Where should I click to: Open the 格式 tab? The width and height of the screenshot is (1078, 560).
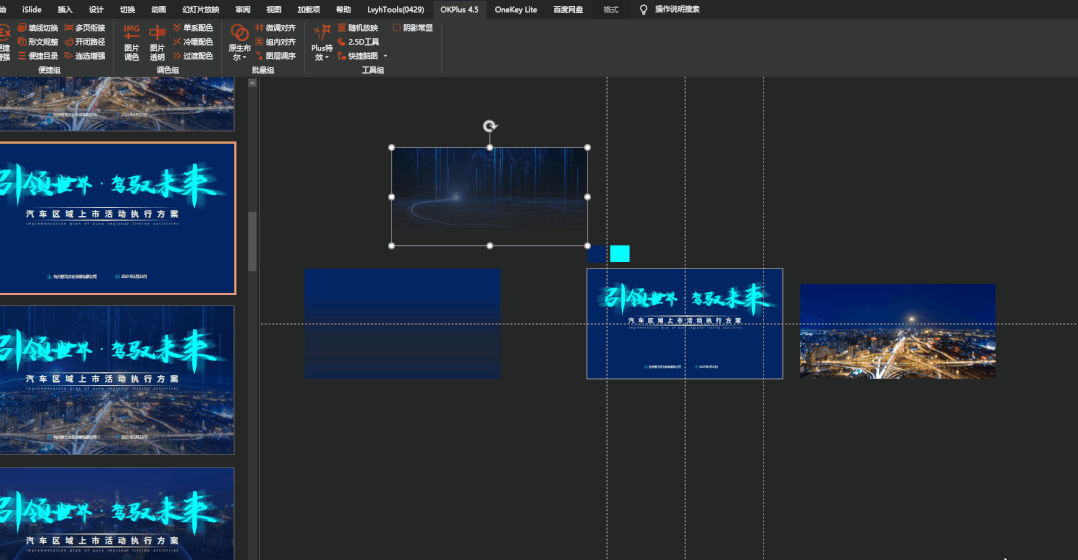click(x=610, y=10)
